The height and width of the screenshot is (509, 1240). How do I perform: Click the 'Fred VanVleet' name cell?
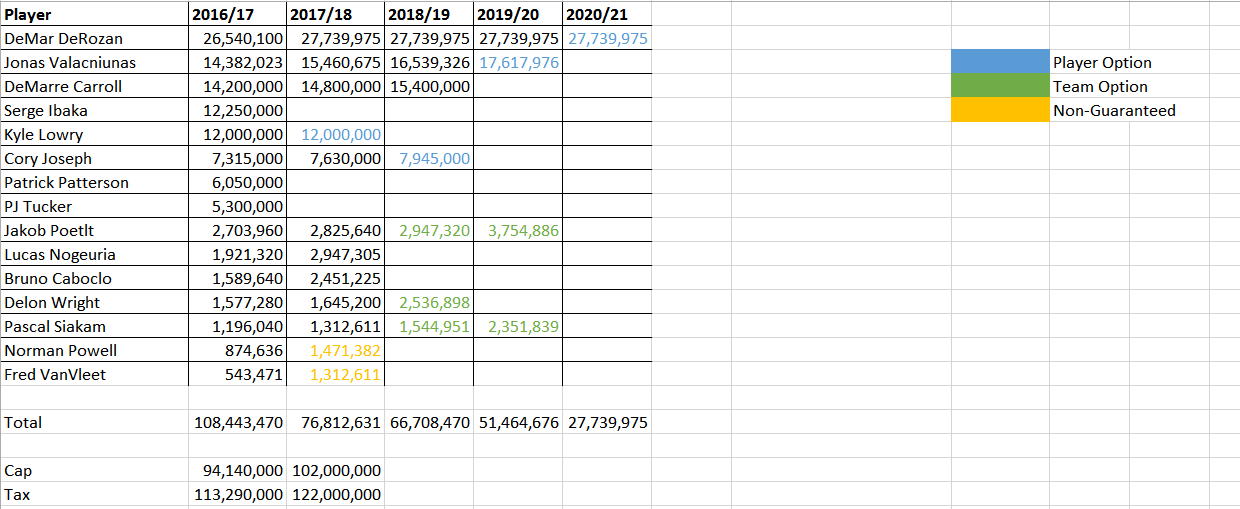(x=94, y=374)
